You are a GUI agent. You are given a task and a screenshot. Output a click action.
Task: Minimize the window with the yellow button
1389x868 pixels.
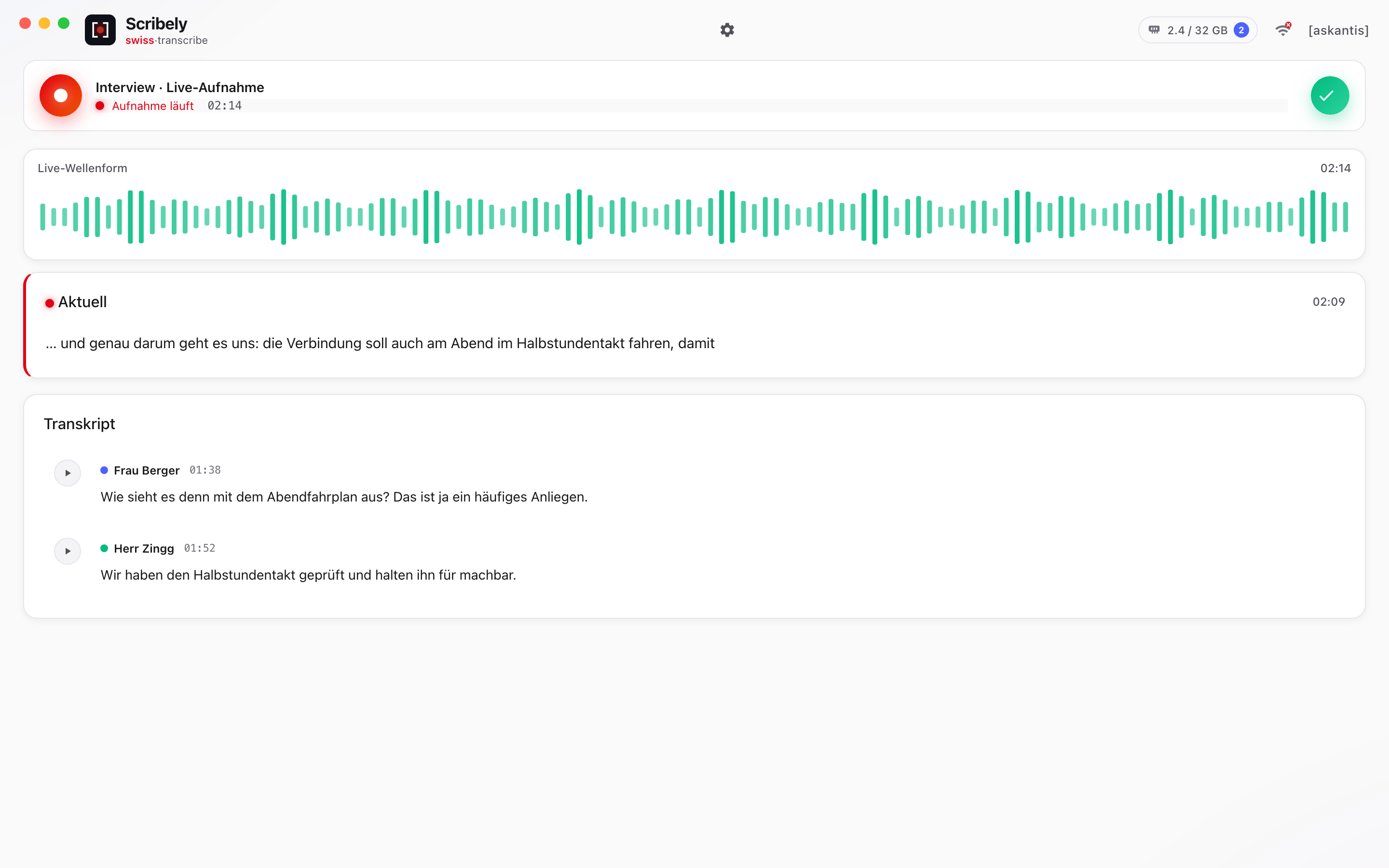[x=44, y=23]
